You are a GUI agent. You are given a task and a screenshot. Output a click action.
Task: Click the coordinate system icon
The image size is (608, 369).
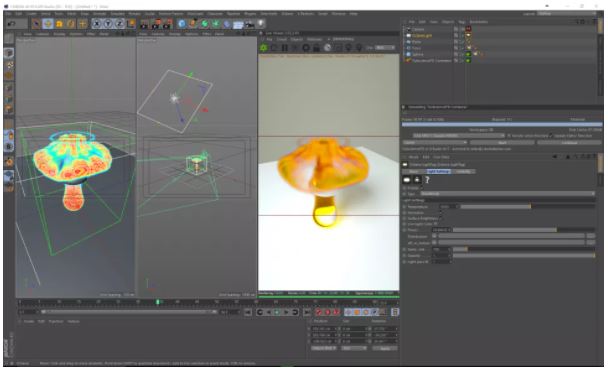131,24
